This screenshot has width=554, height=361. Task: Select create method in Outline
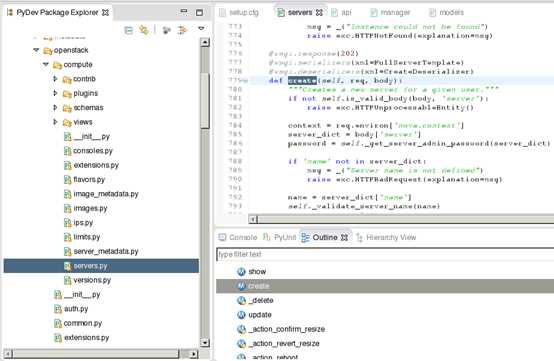click(x=385, y=286)
